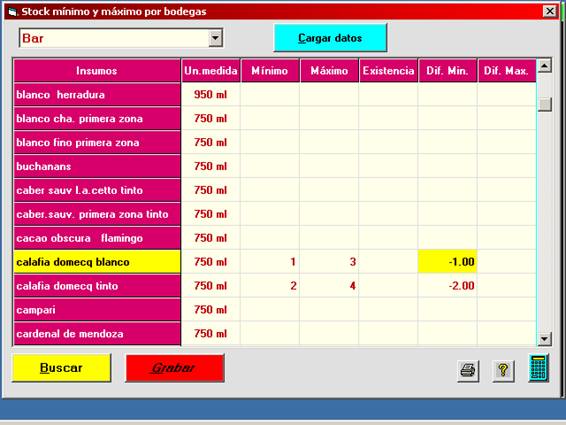Click the Máximo cell for calafia domecq tinto
Image resolution: width=566 pixels, height=425 pixels.
coord(329,286)
